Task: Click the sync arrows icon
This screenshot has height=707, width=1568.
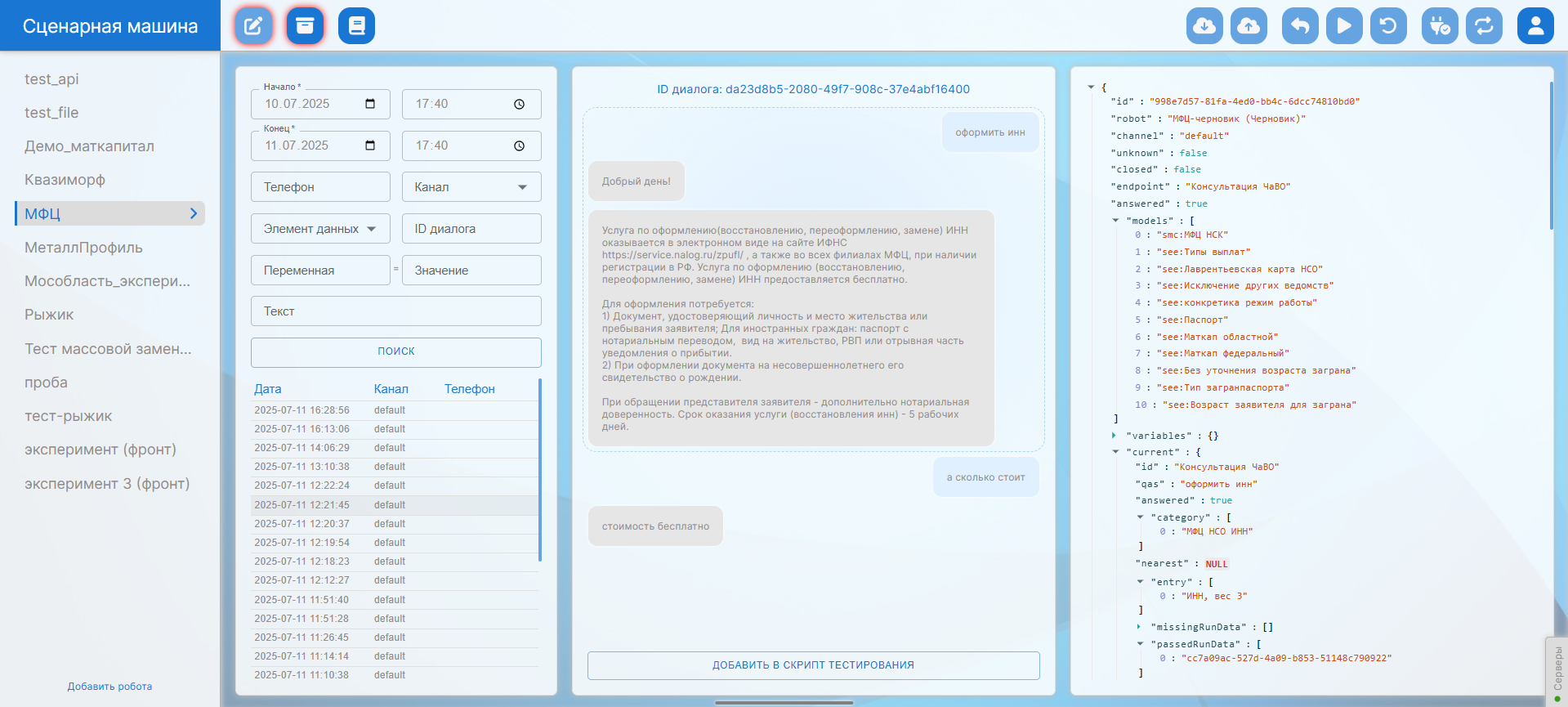Action: click(x=1483, y=26)
